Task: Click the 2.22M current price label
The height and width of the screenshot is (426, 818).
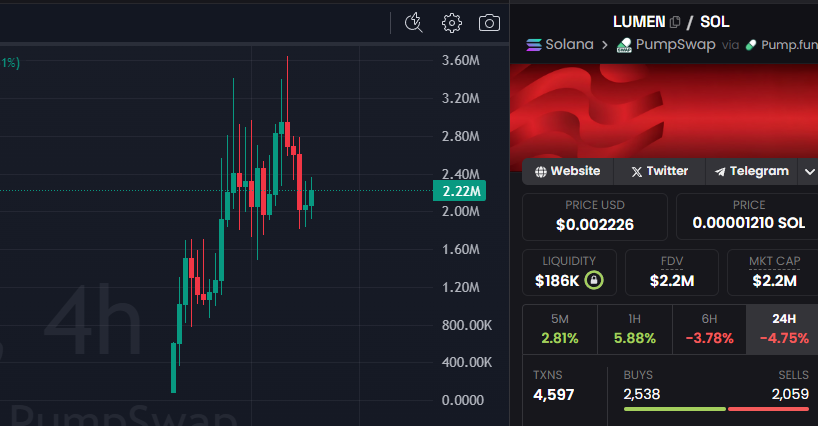Action: click(x=460, y=191)
